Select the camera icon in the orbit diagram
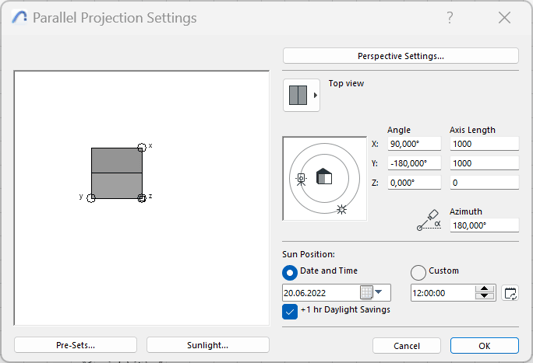 (301, 179)
